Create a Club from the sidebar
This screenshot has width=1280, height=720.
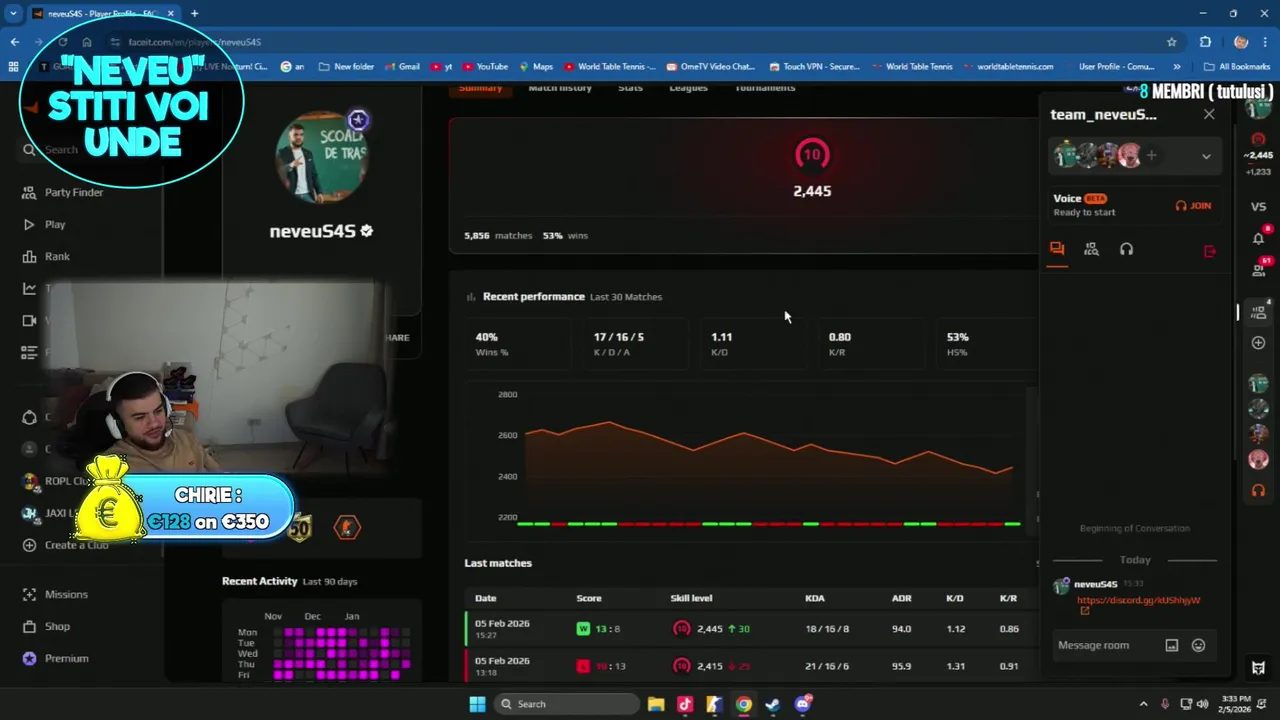point(64,545)
